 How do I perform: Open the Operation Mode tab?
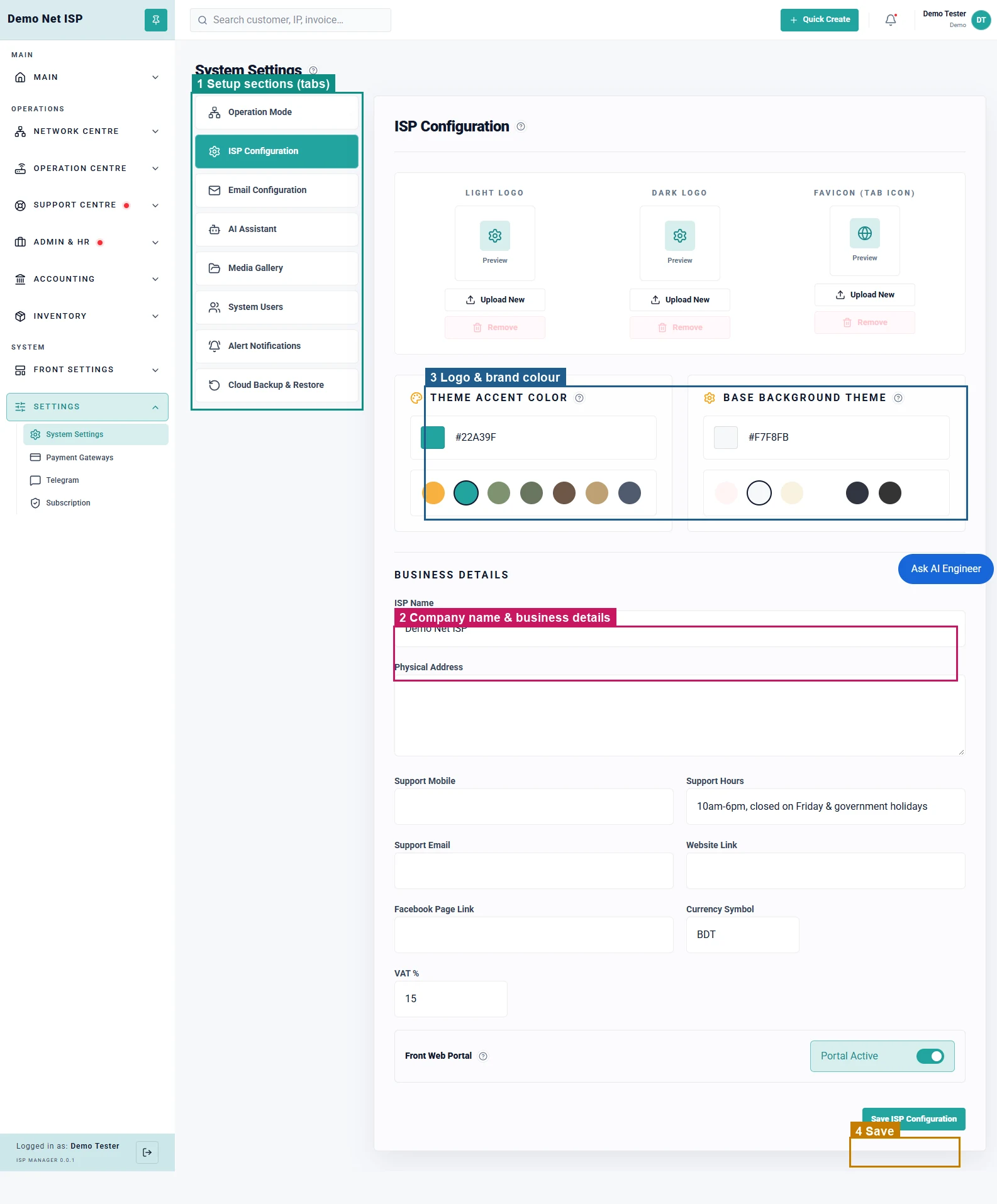277,112
